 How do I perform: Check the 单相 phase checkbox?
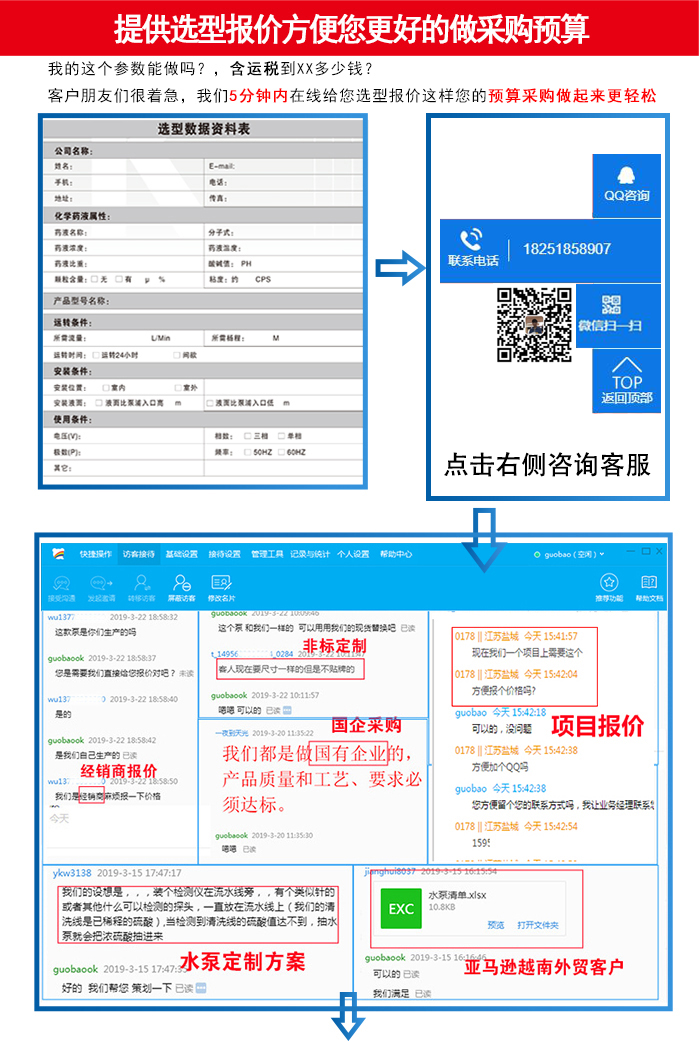click(x=281, y=436)
